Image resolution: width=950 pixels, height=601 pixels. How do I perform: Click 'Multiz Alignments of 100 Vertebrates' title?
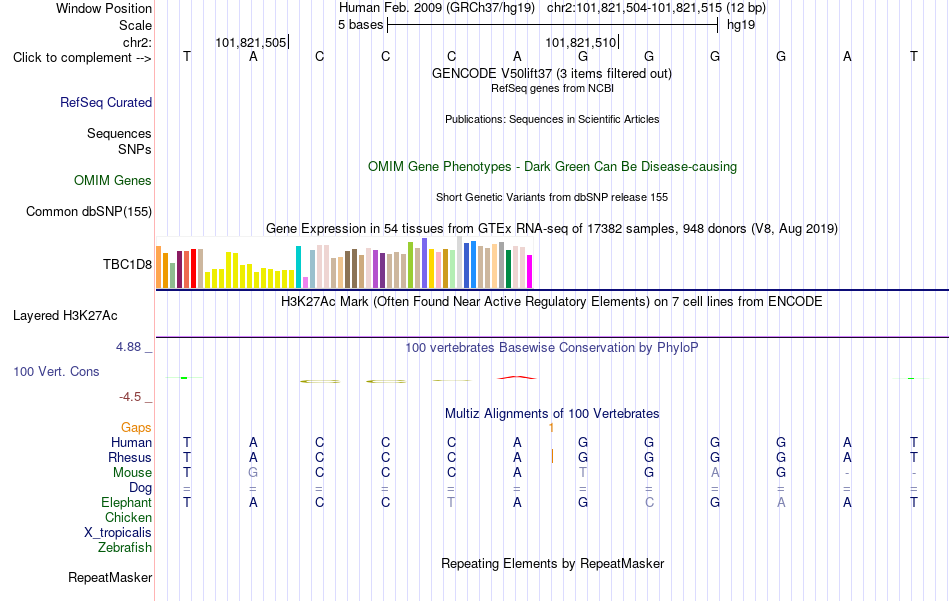point(552,414)
